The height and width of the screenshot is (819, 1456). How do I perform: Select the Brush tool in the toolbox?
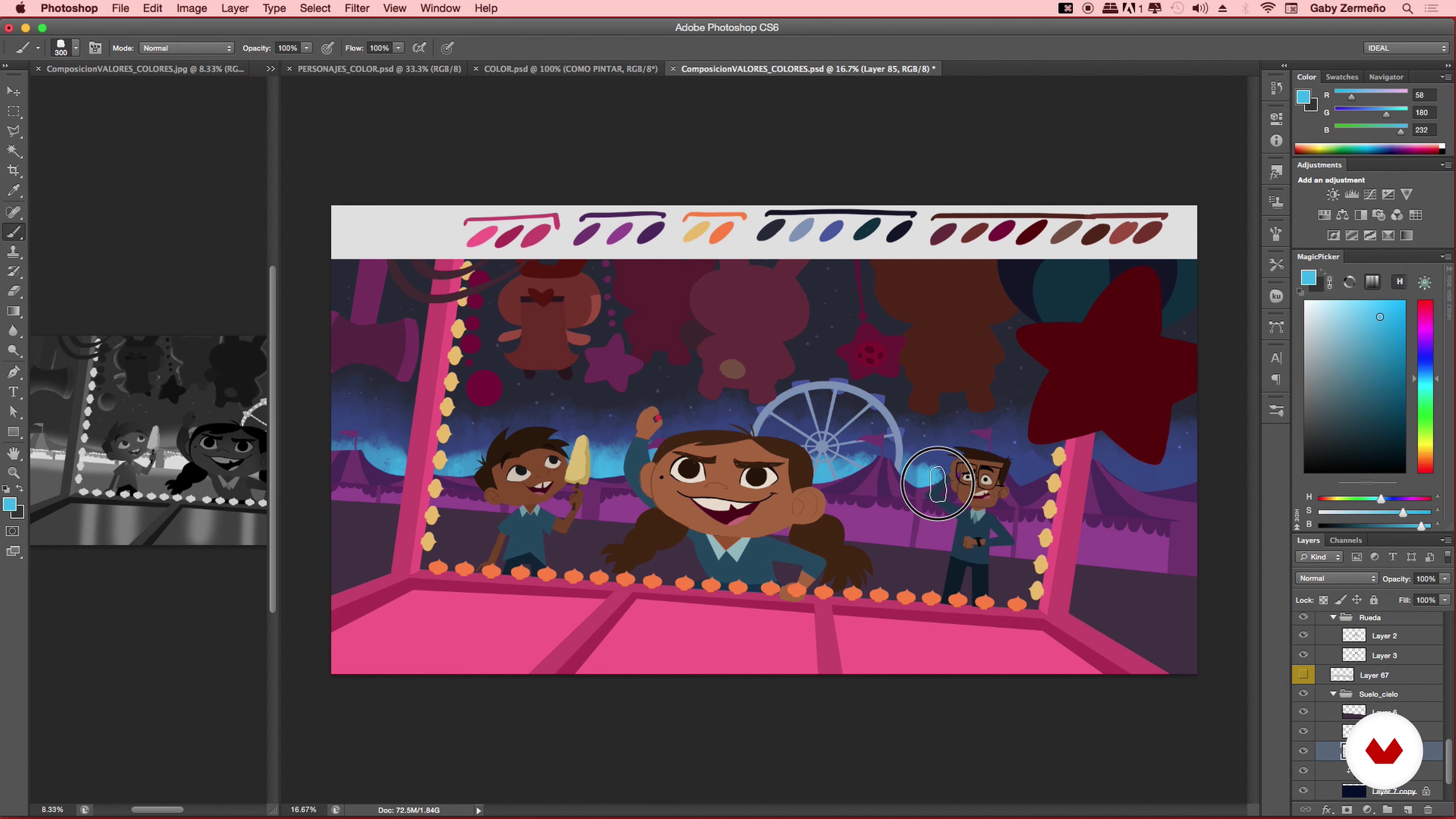tap(14, 232)
